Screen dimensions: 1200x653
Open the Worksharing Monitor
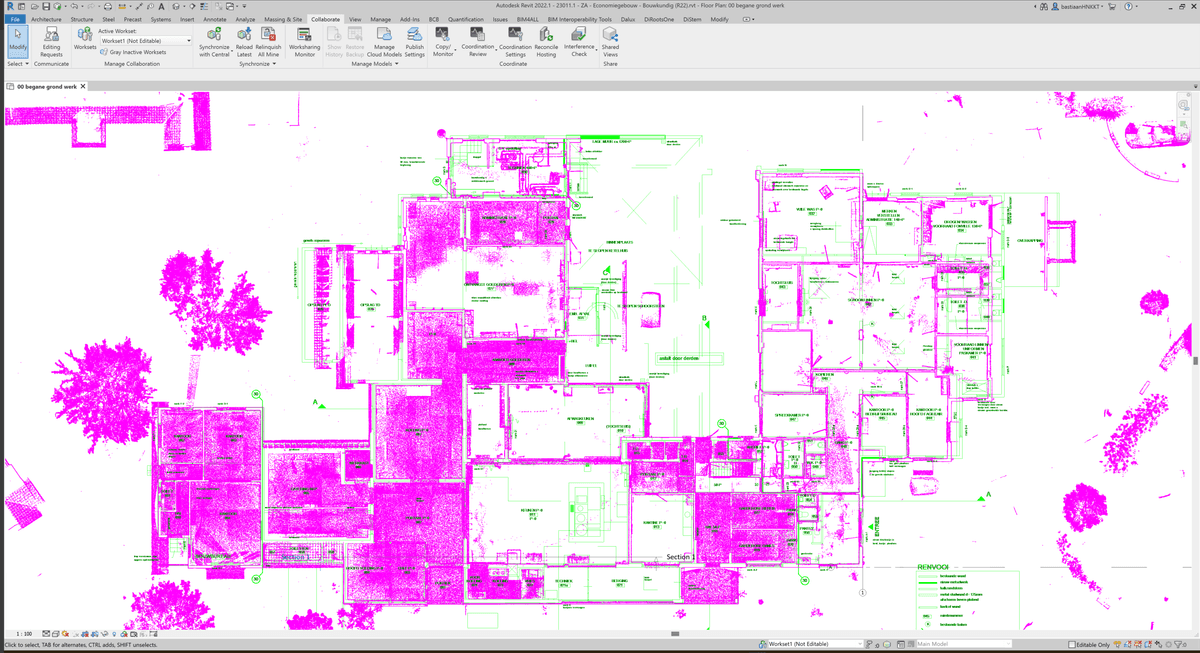click(x=304, y=40)
